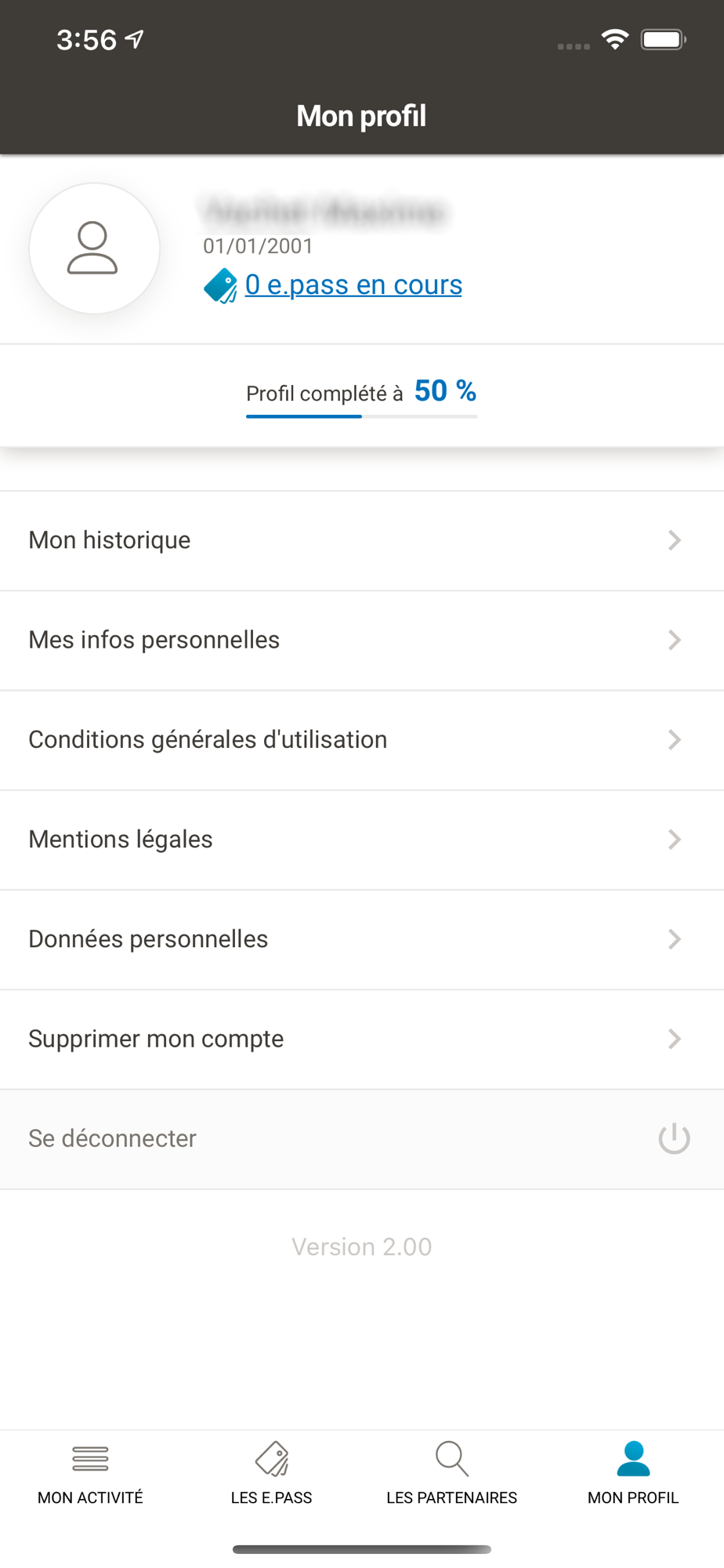Open Données personnelles entry
This screenshot has width=724, height=1568.
click(x=148, y=939)
